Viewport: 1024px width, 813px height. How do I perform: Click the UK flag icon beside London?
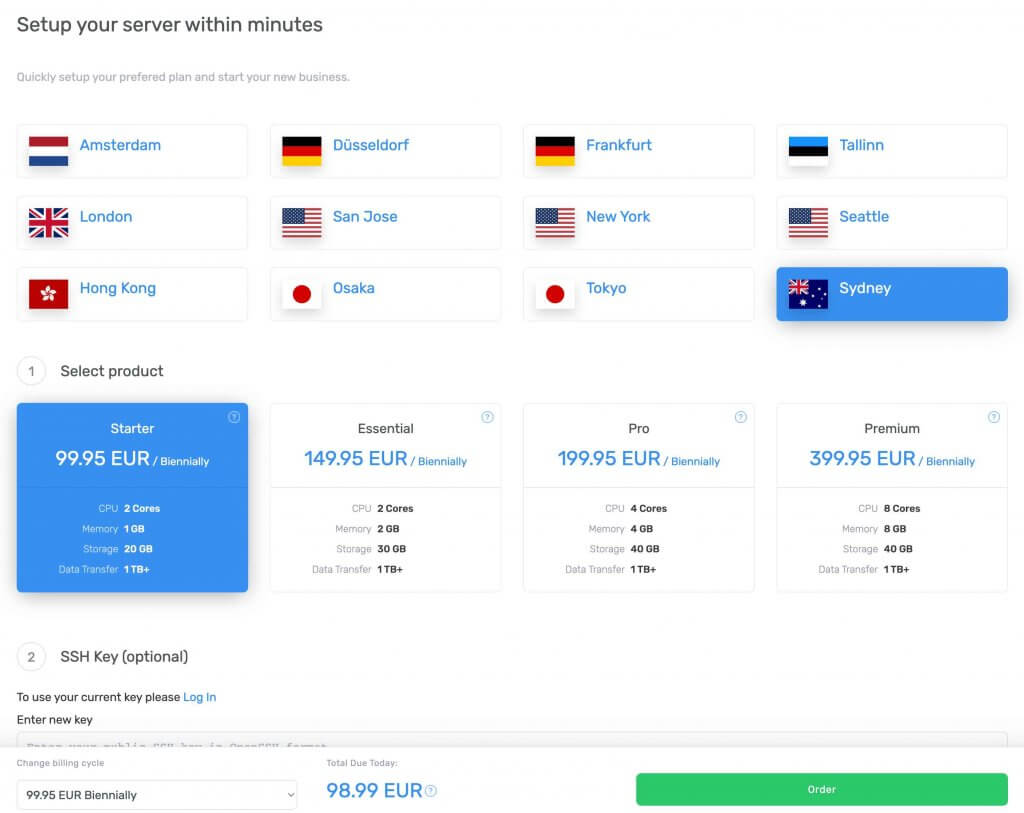48,222
